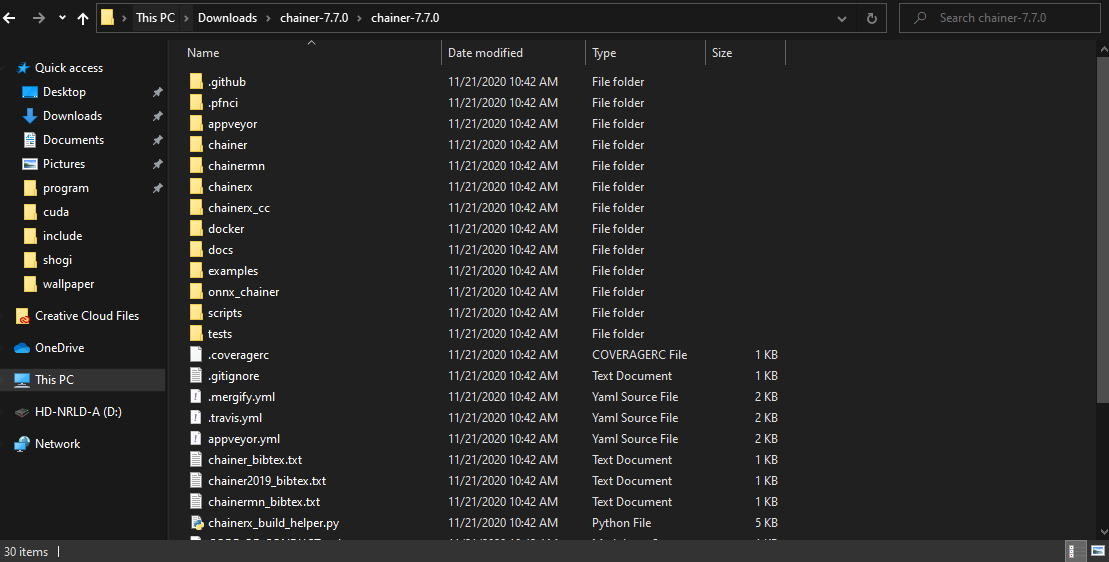Select the tests folder icon
The image size is (1109, 562).
[196, 334]
